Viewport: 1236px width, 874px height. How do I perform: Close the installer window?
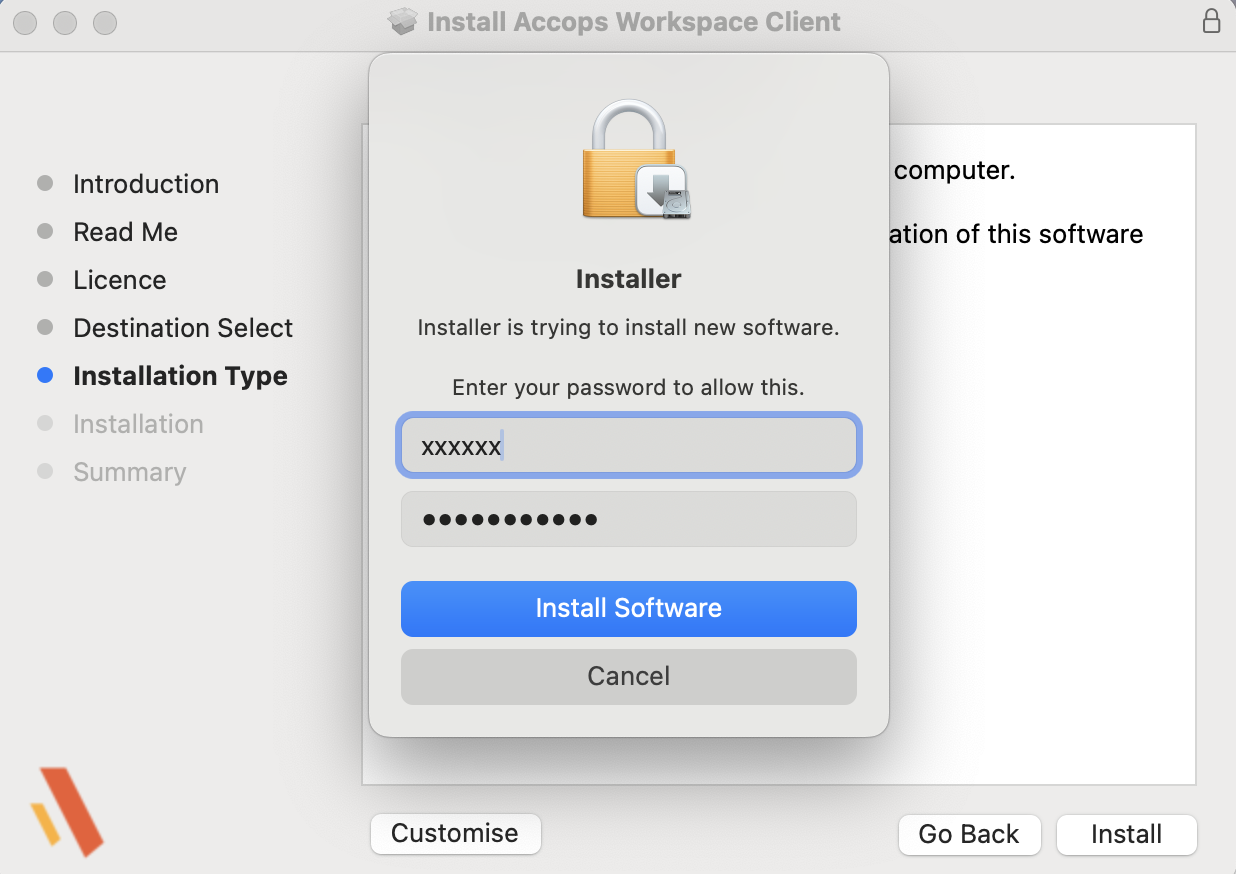[x=25, y=22]
